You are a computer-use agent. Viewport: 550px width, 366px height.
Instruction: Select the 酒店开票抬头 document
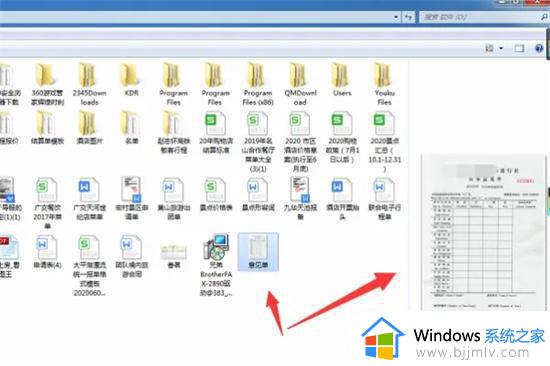pyautogui.click(x=342, y=199)
